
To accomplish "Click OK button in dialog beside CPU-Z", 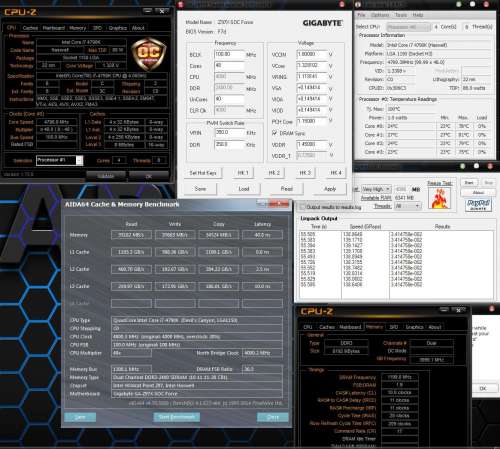I will 483,388.
